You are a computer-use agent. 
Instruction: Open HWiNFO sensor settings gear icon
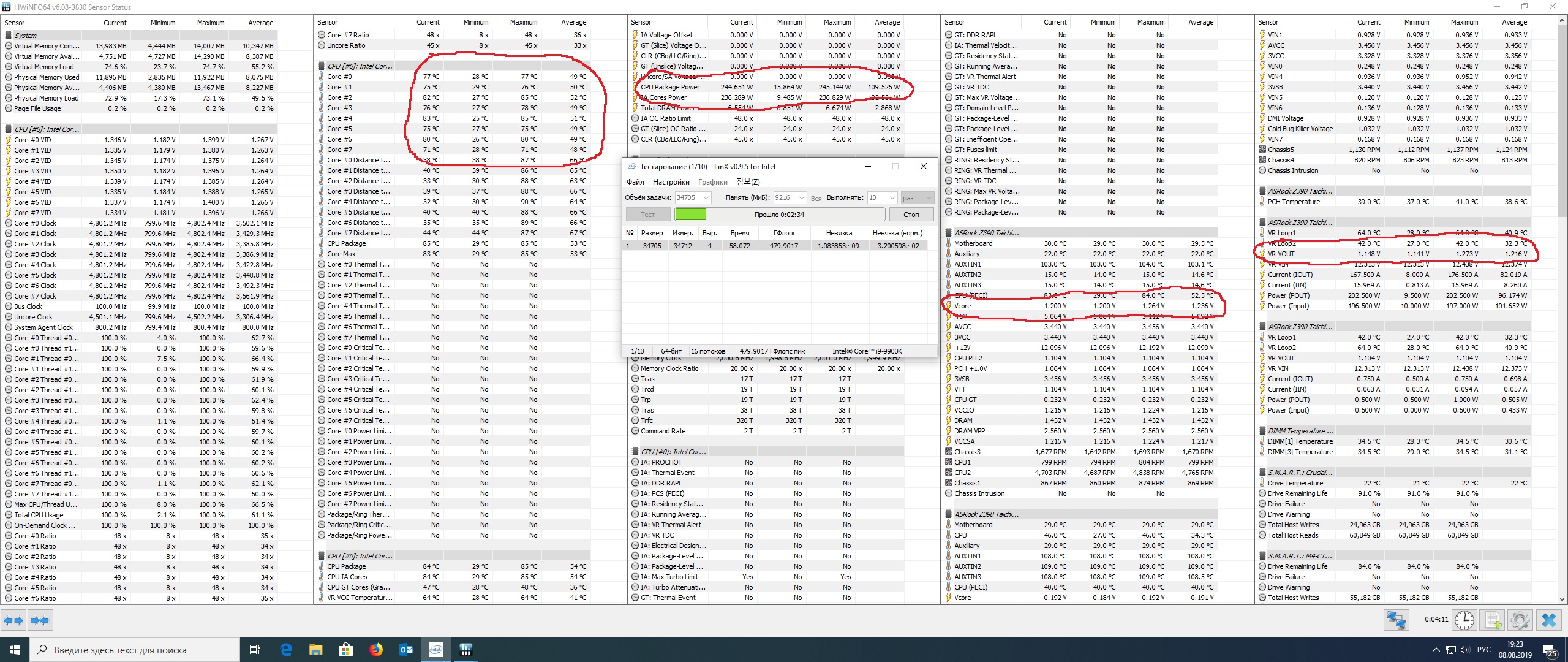[x=1520, y=620]
